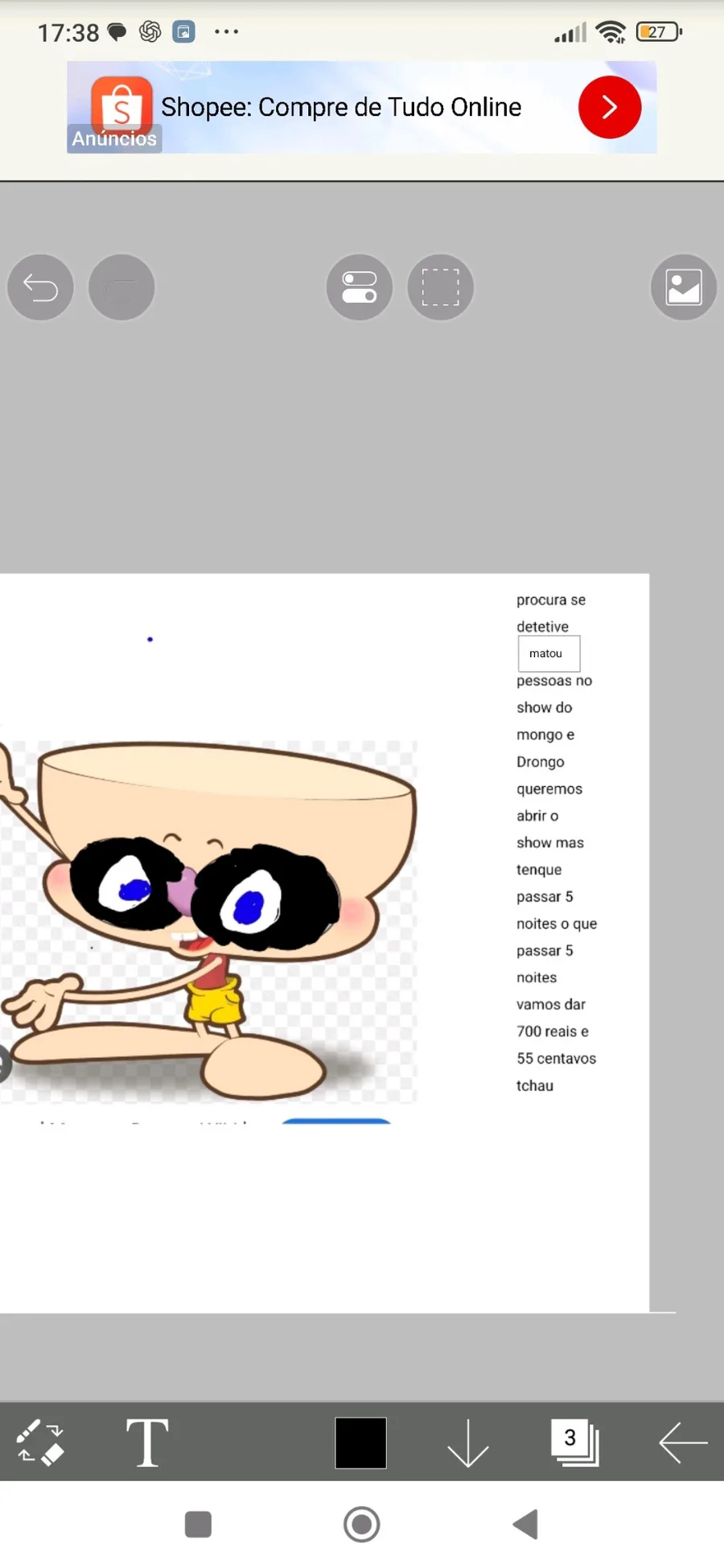Open the black color swatch
724x1568 pixels.
[360, 1442]
